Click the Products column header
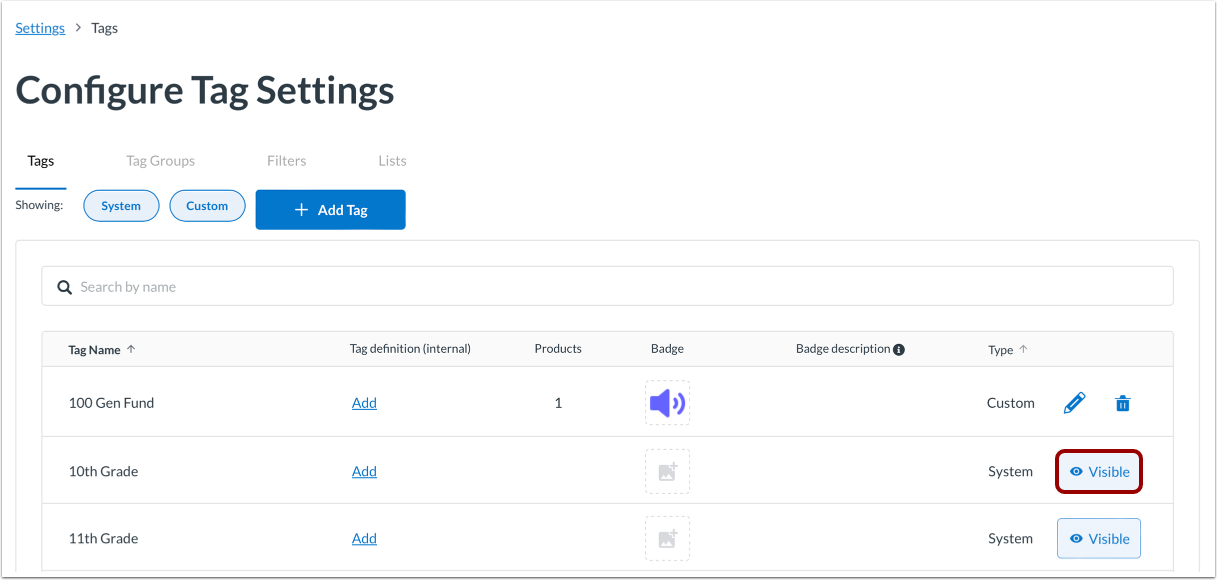The image size is (1217, 580). (558, 349)
